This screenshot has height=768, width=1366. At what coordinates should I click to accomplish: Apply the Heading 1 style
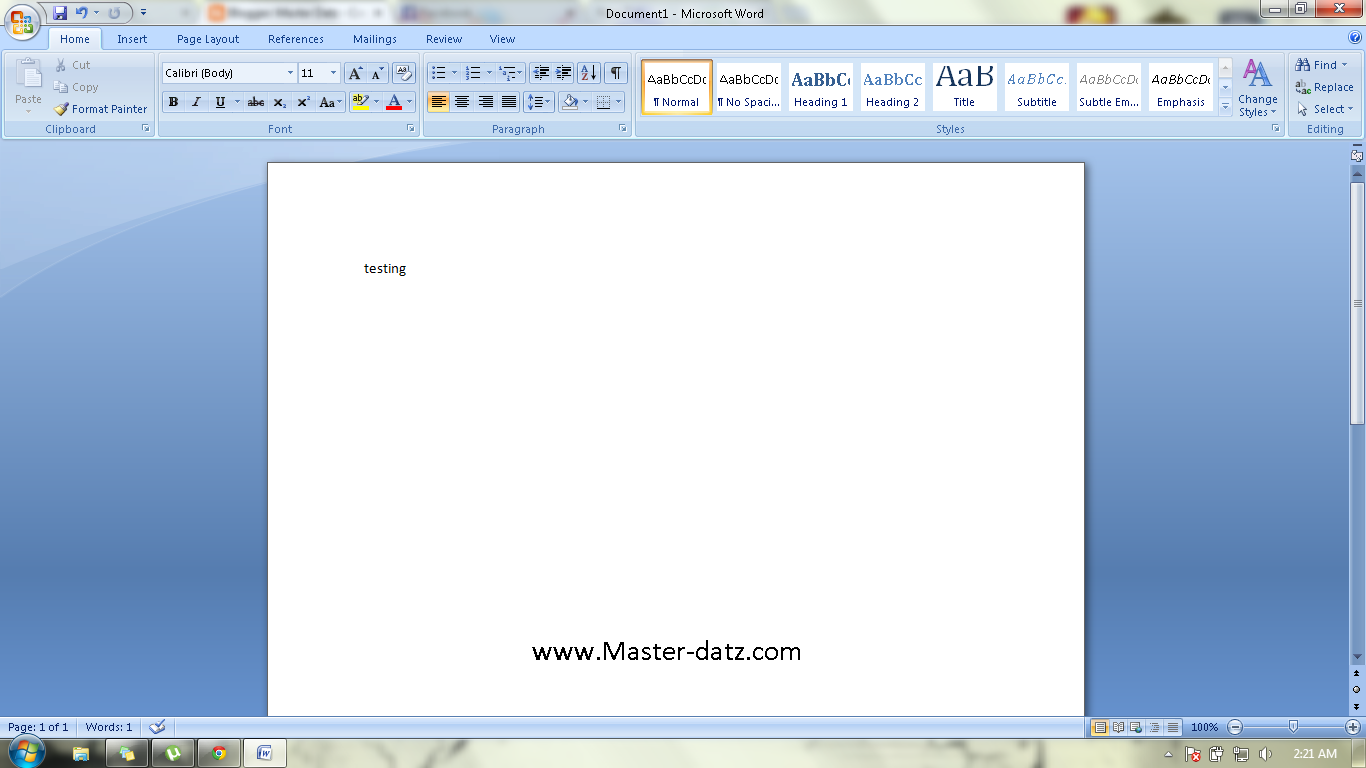click(820, 87)
